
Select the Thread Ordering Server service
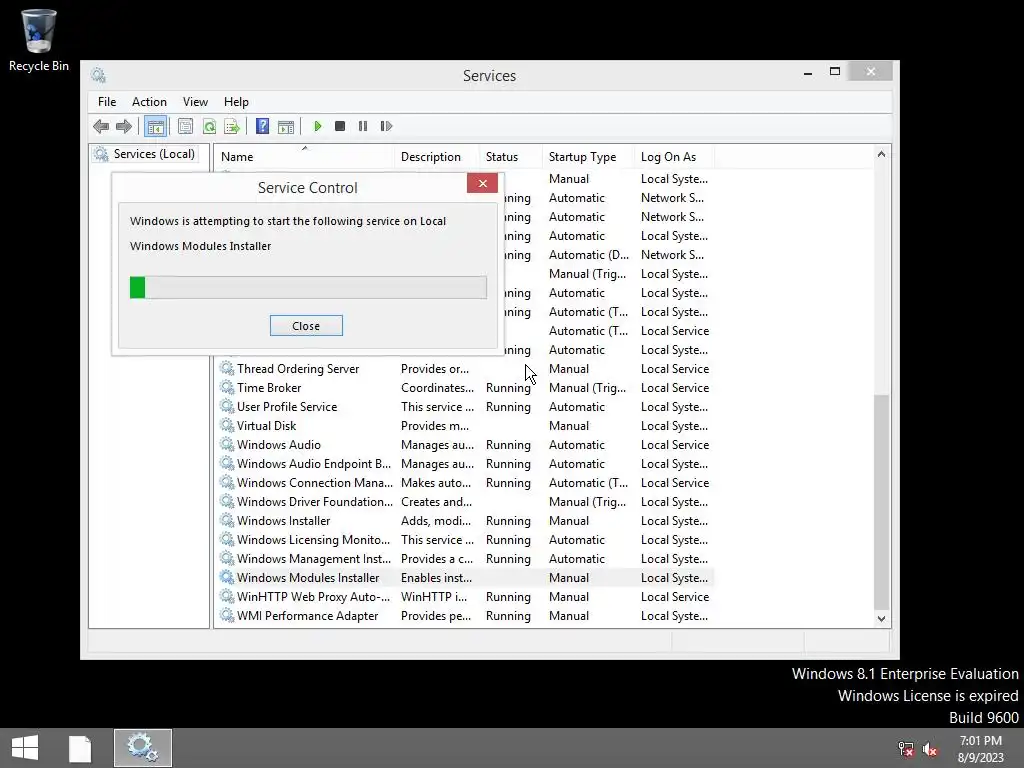tap(465, 369)
